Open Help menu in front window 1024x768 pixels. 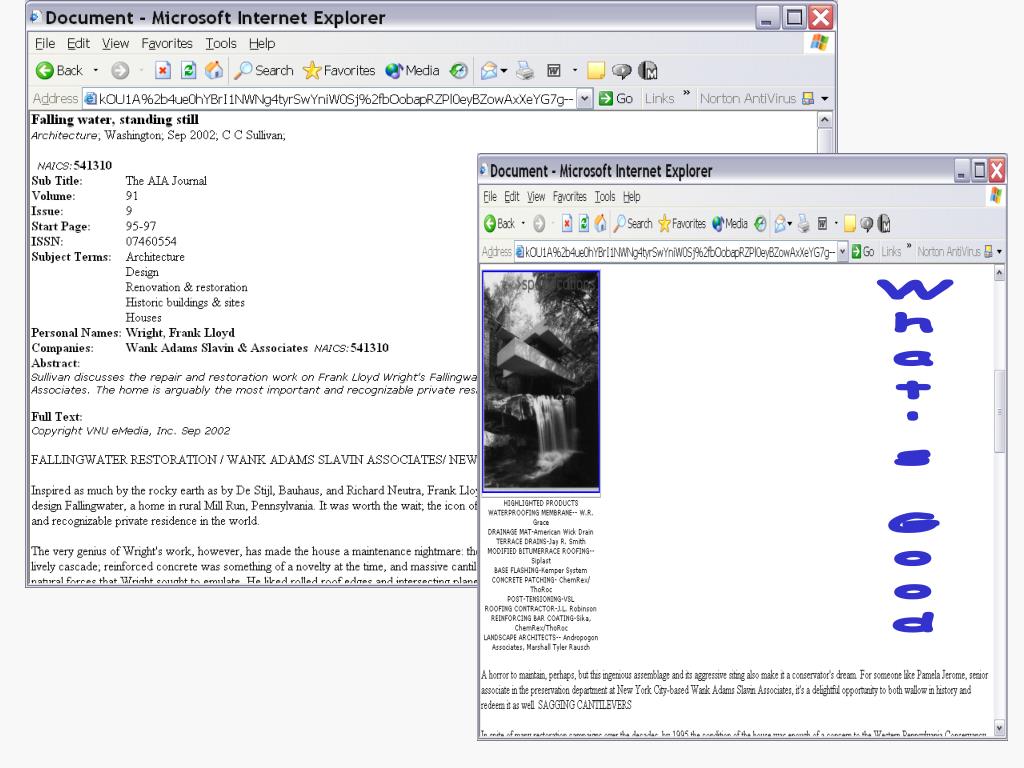632,197
